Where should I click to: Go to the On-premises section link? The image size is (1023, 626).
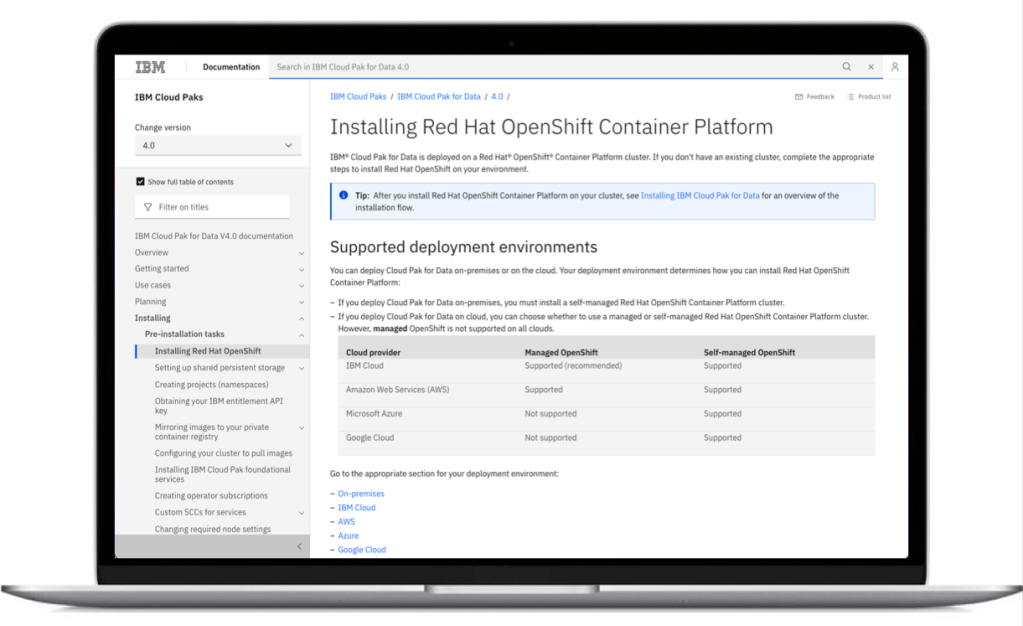tap(360, 494)
